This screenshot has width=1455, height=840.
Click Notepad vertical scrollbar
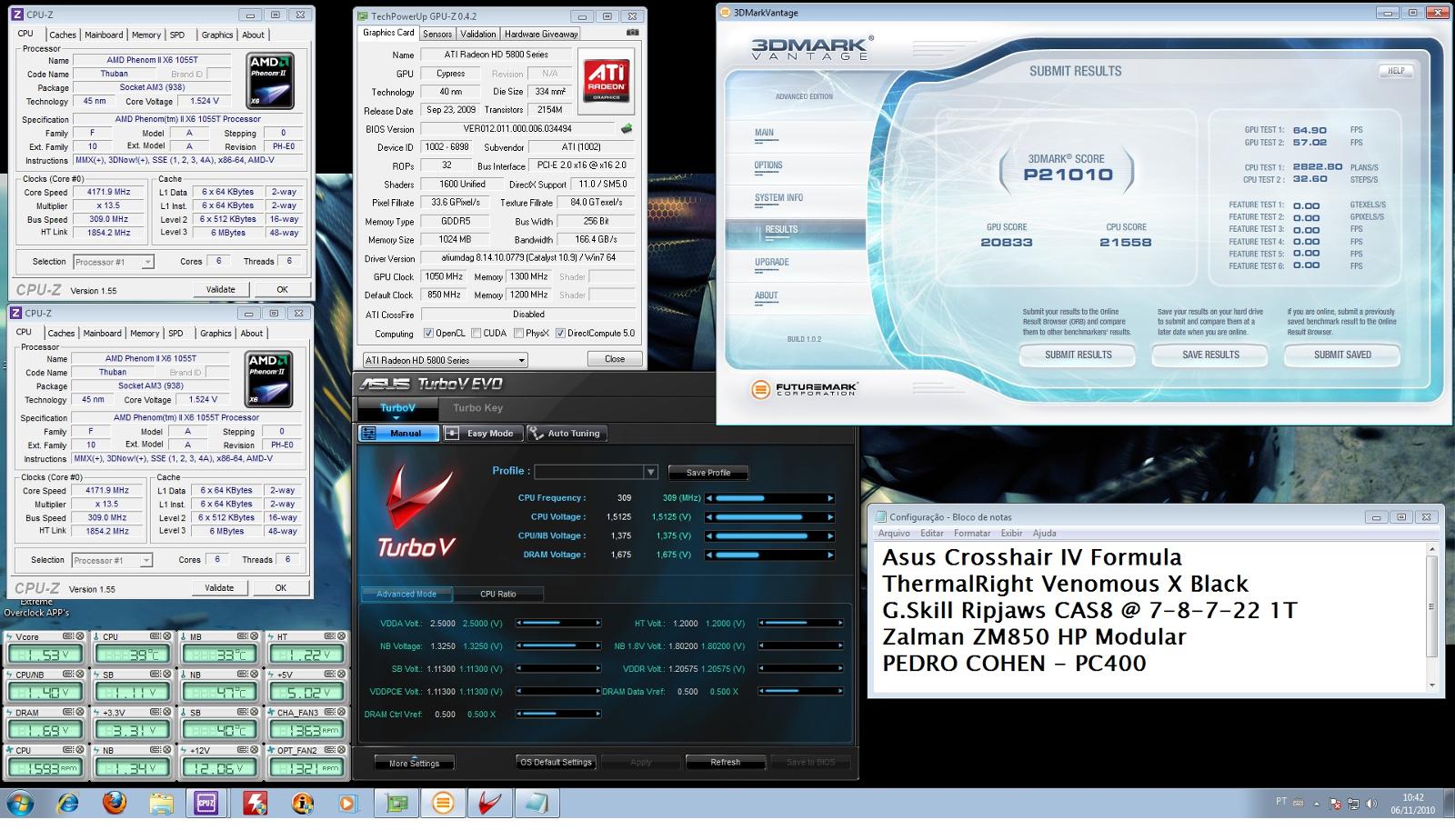tap(1431, 616)
